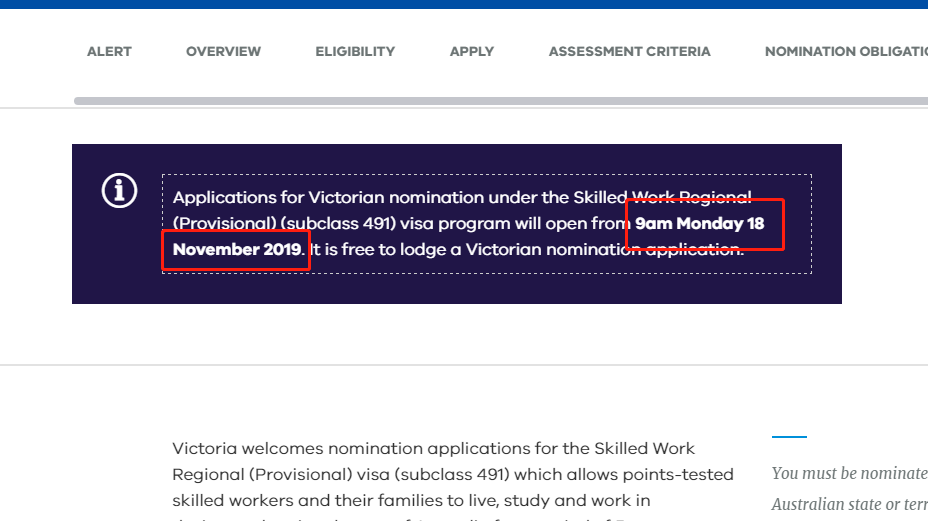
Task: Click the short blue accent line above quote
Action: tap(790, 437)
